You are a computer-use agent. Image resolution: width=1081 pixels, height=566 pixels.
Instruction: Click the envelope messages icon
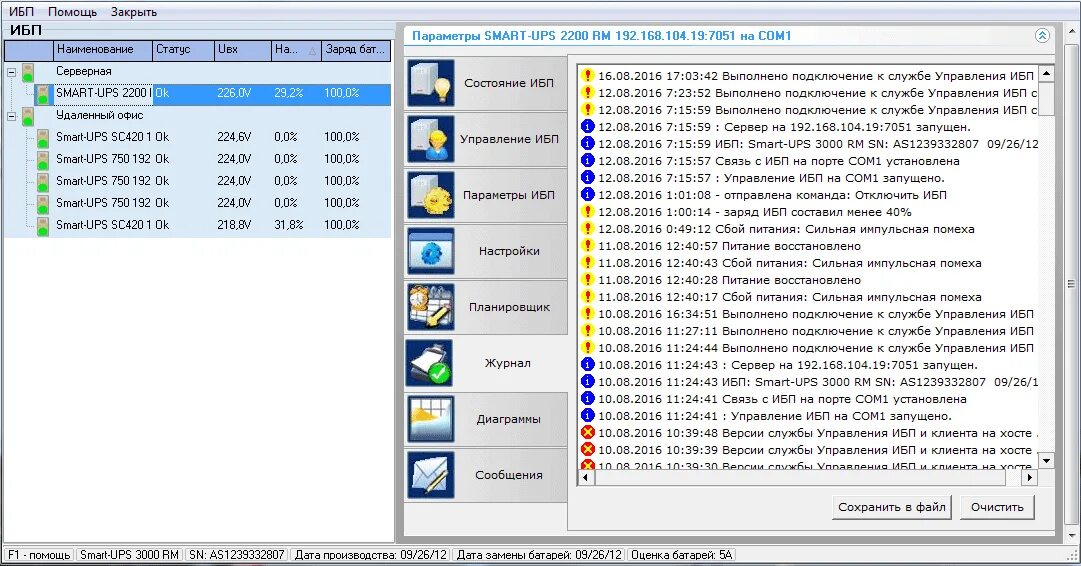[x=430, y=475]
